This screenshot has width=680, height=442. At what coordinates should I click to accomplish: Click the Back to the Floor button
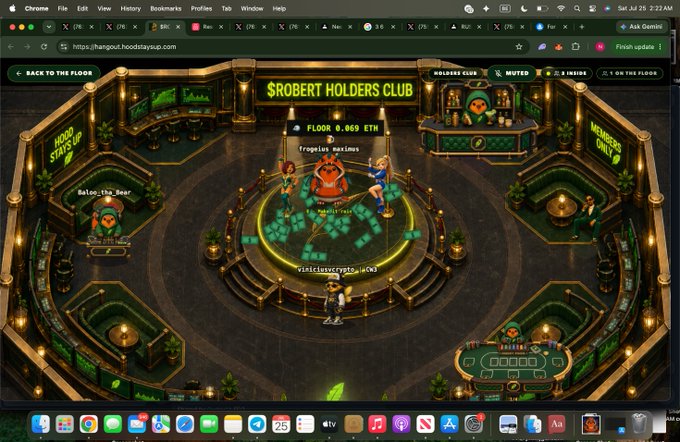coord(54,73)
